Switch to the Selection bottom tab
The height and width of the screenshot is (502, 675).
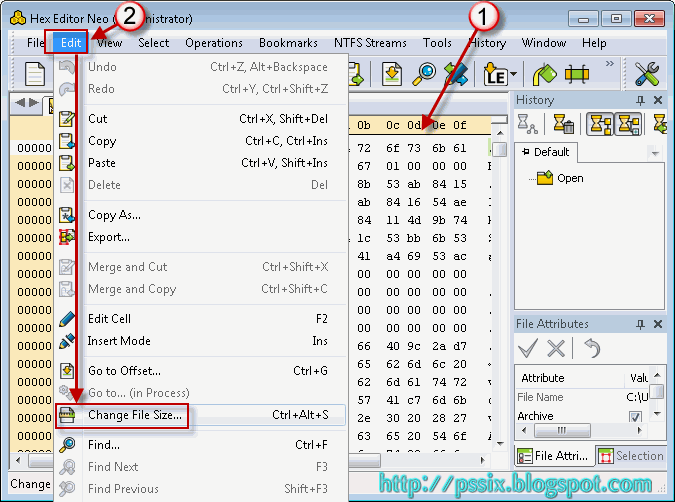click(632, 456)
